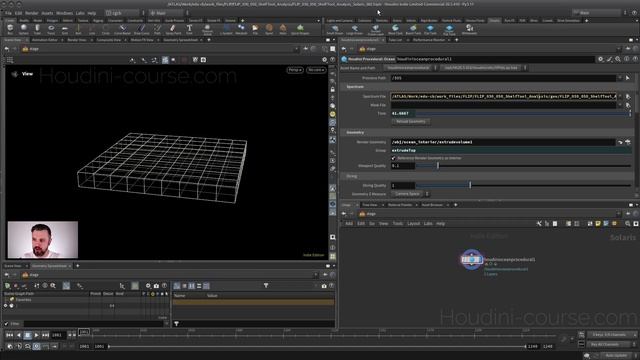Image resolution: width=640 pixels, height=360 pixels.
Task: Click the Render Geometry path field
Action: [x=503, y=142]
